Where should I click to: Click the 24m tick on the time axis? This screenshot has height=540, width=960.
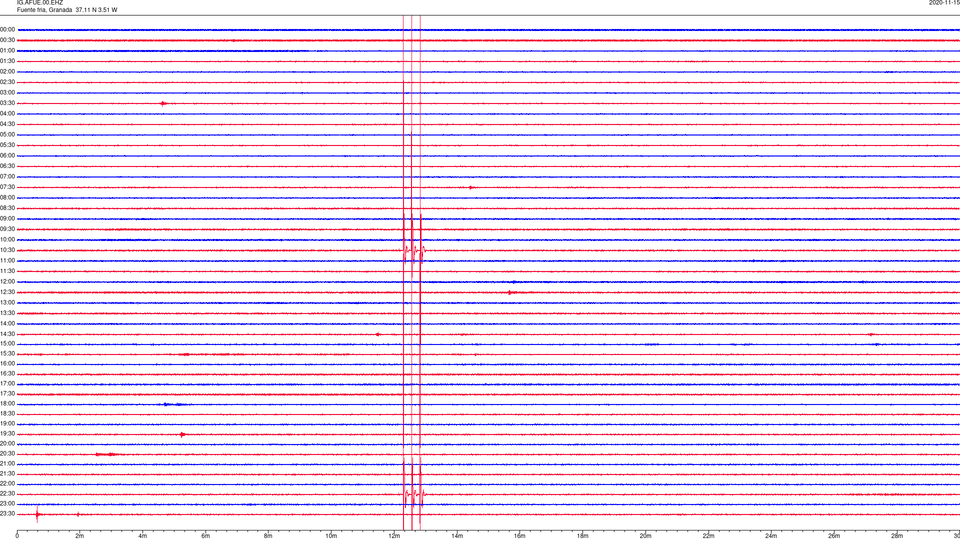coord(771,536)
